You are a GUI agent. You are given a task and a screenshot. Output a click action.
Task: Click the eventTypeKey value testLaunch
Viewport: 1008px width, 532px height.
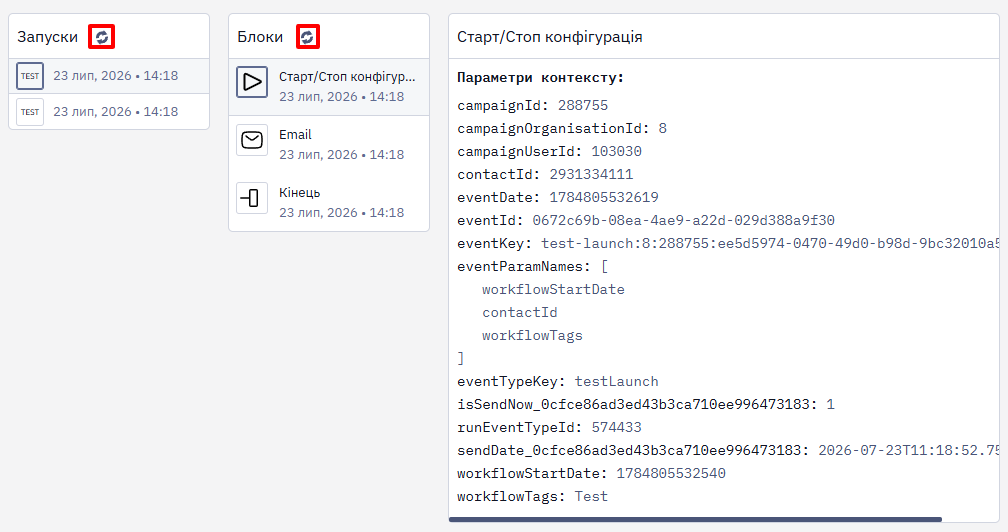(x=616, y=382)
